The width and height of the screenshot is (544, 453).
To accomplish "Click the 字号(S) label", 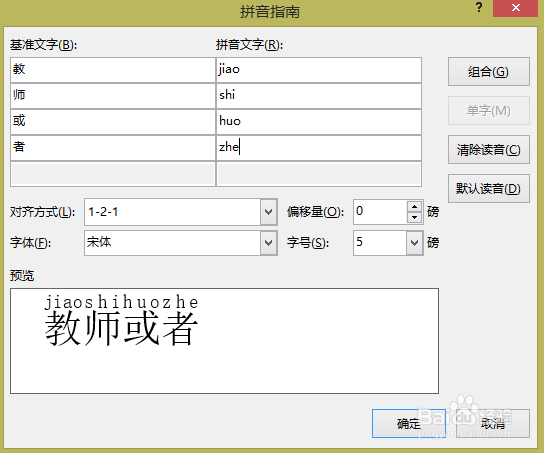I will click(308, 242).
